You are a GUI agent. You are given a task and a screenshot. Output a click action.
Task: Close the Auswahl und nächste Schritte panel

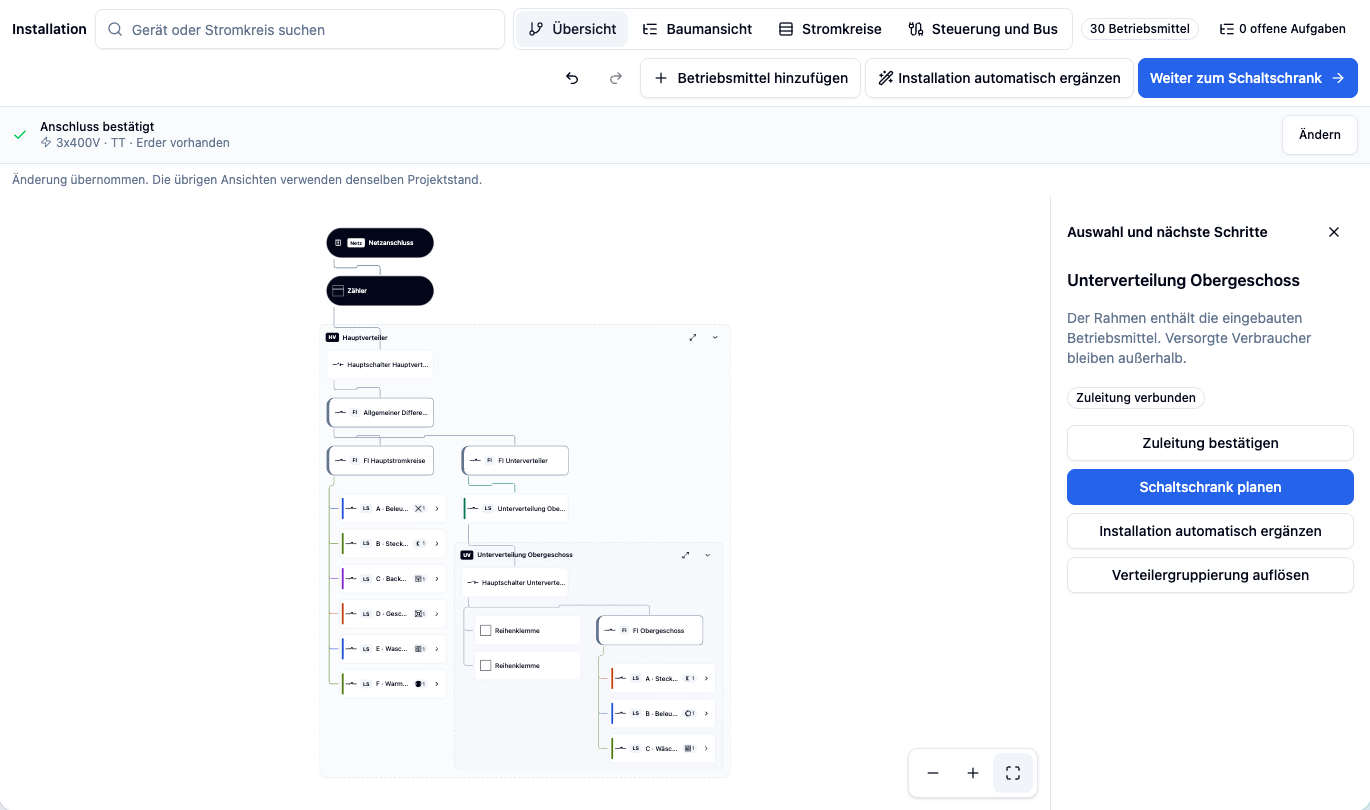[x=1333, y=232]
